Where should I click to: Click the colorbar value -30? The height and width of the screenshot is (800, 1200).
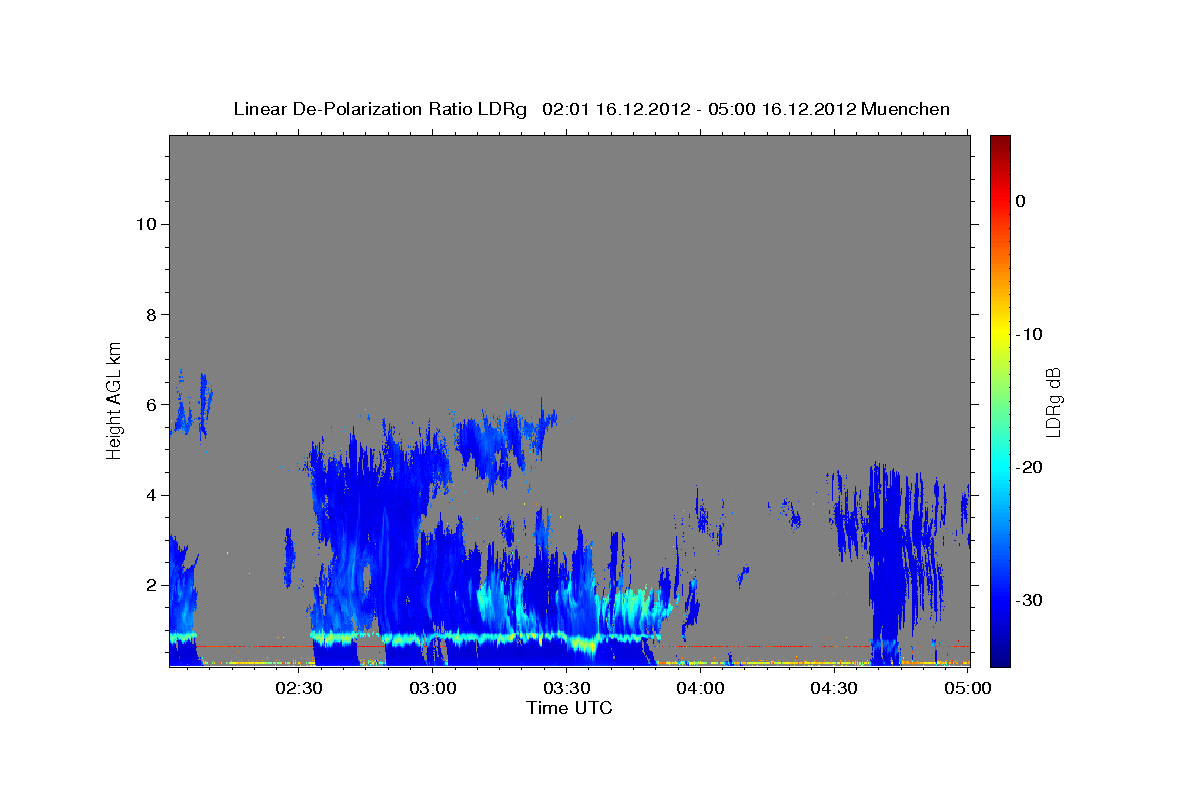tap(1029, 600)
